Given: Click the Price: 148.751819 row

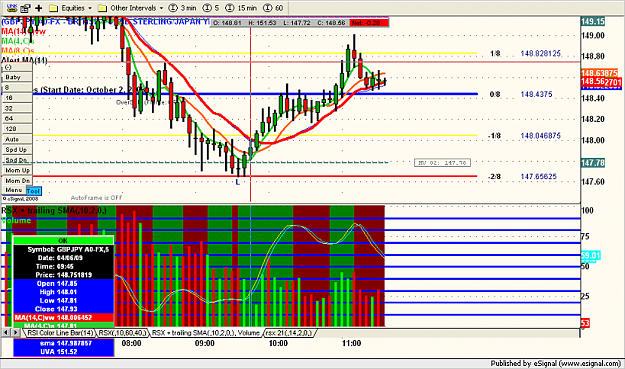Looking at the screenshot, I should 63,275.
